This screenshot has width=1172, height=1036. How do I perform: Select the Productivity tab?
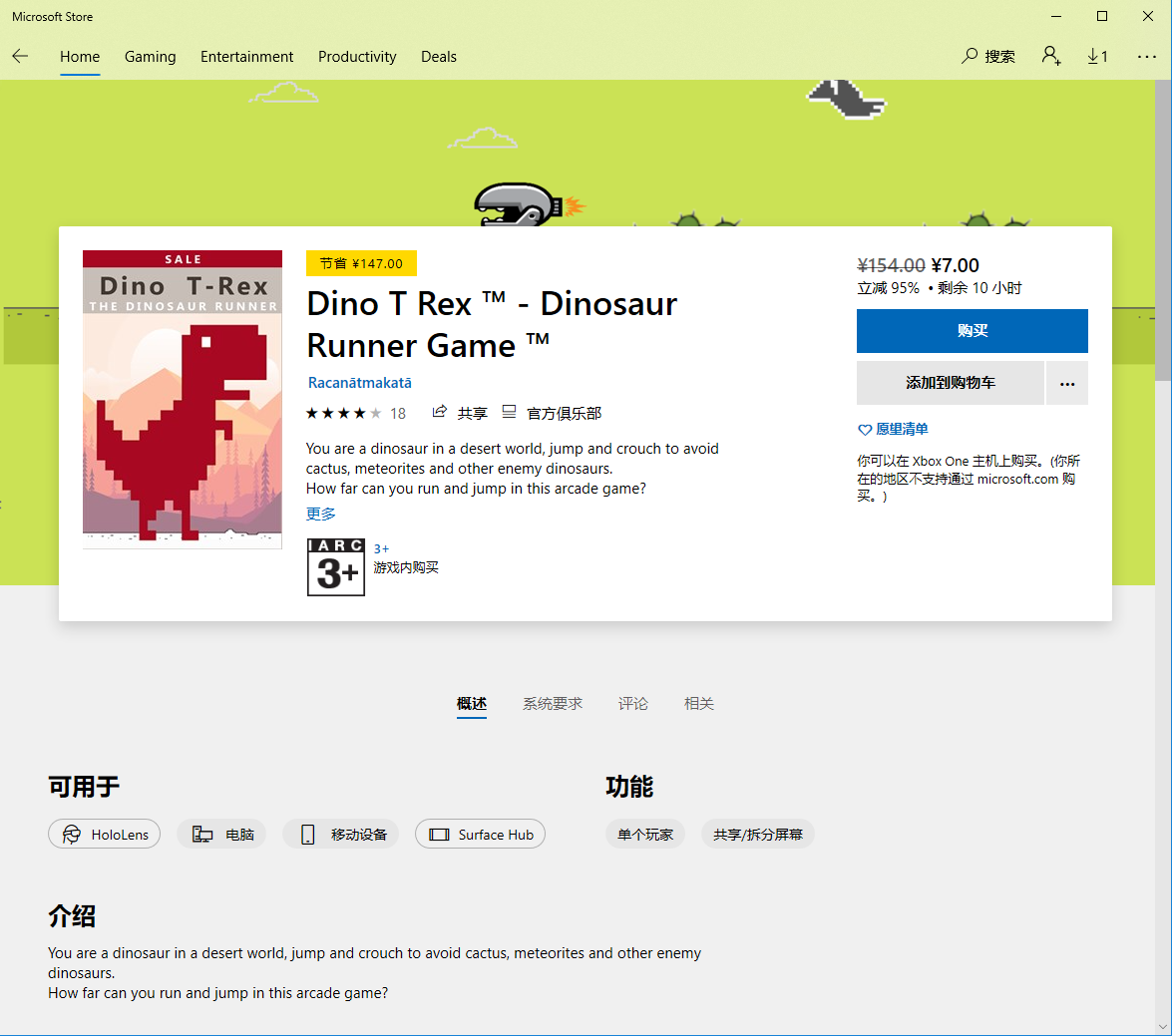tap(357, 57)
